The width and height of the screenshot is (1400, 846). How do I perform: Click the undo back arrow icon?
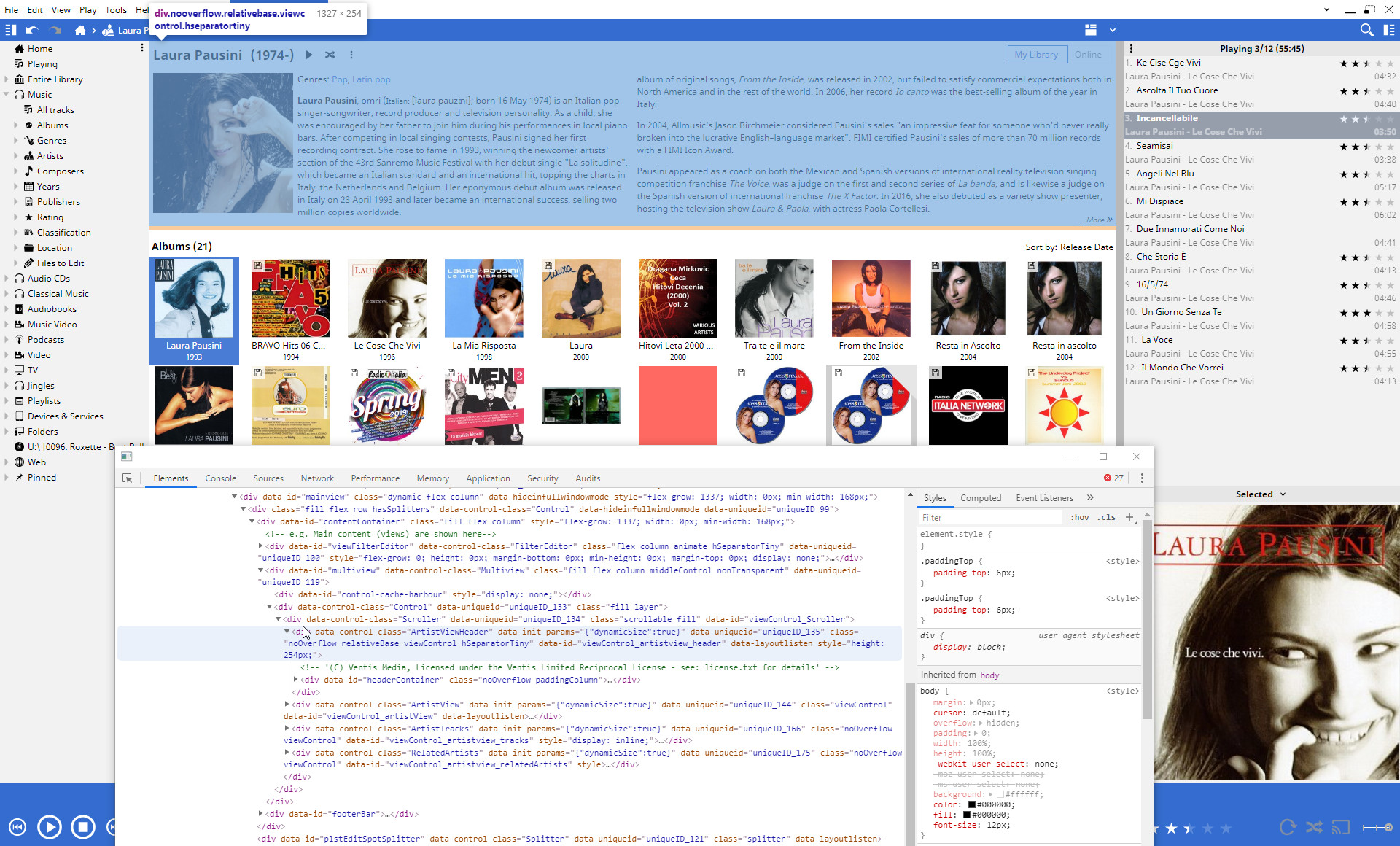tap(32, 30)
